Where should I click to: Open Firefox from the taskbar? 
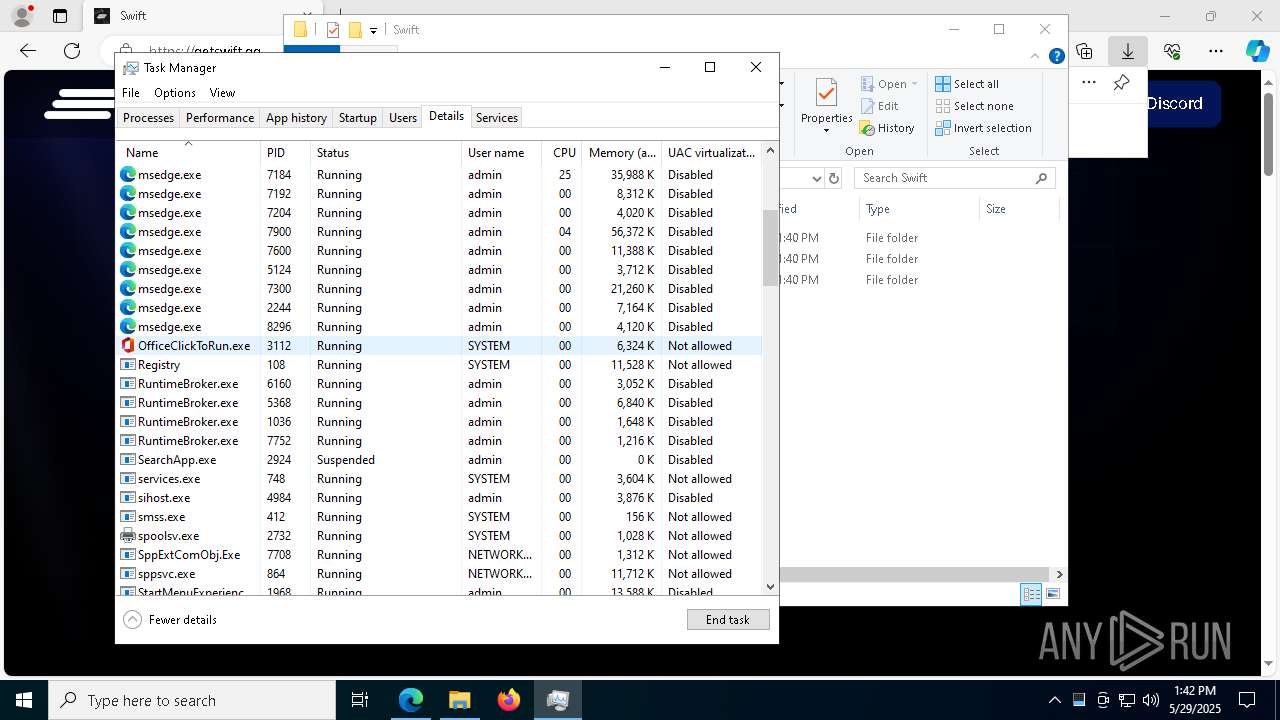(x=509, y=700)
